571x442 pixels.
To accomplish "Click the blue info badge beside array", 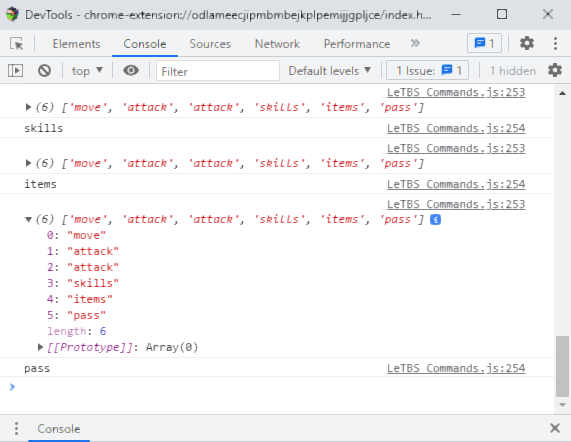I will coord(435,220).
